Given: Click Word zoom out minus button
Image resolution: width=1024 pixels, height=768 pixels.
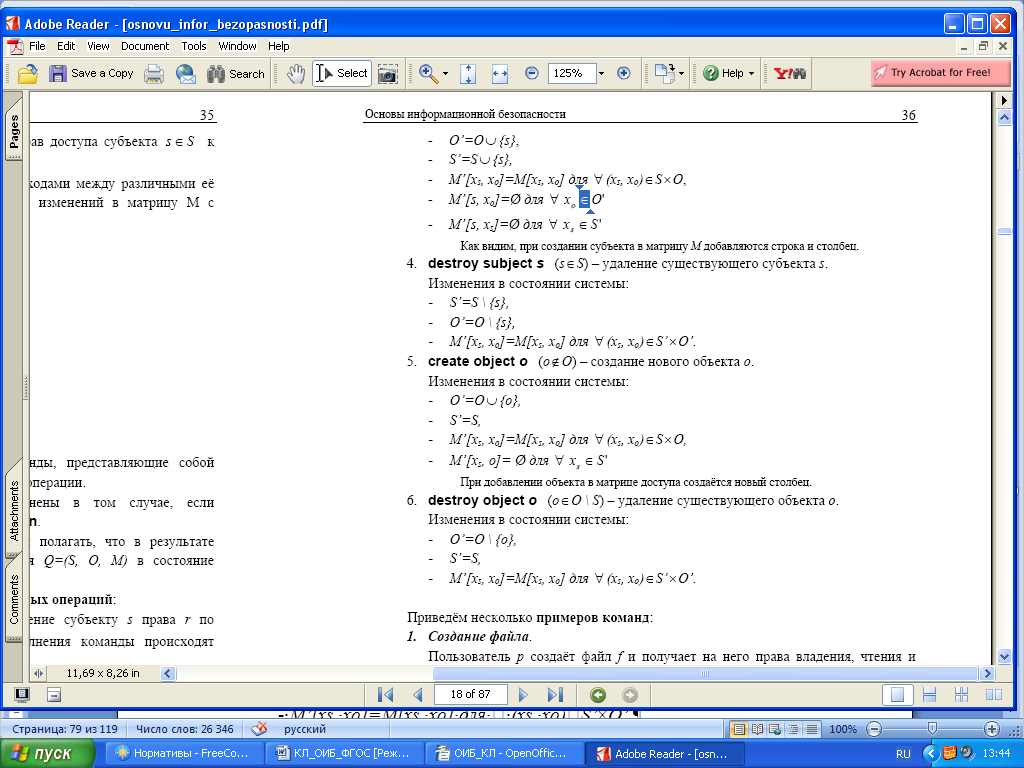Looking at the screenshot, I should pyautogui.click(x=874, y=729).
